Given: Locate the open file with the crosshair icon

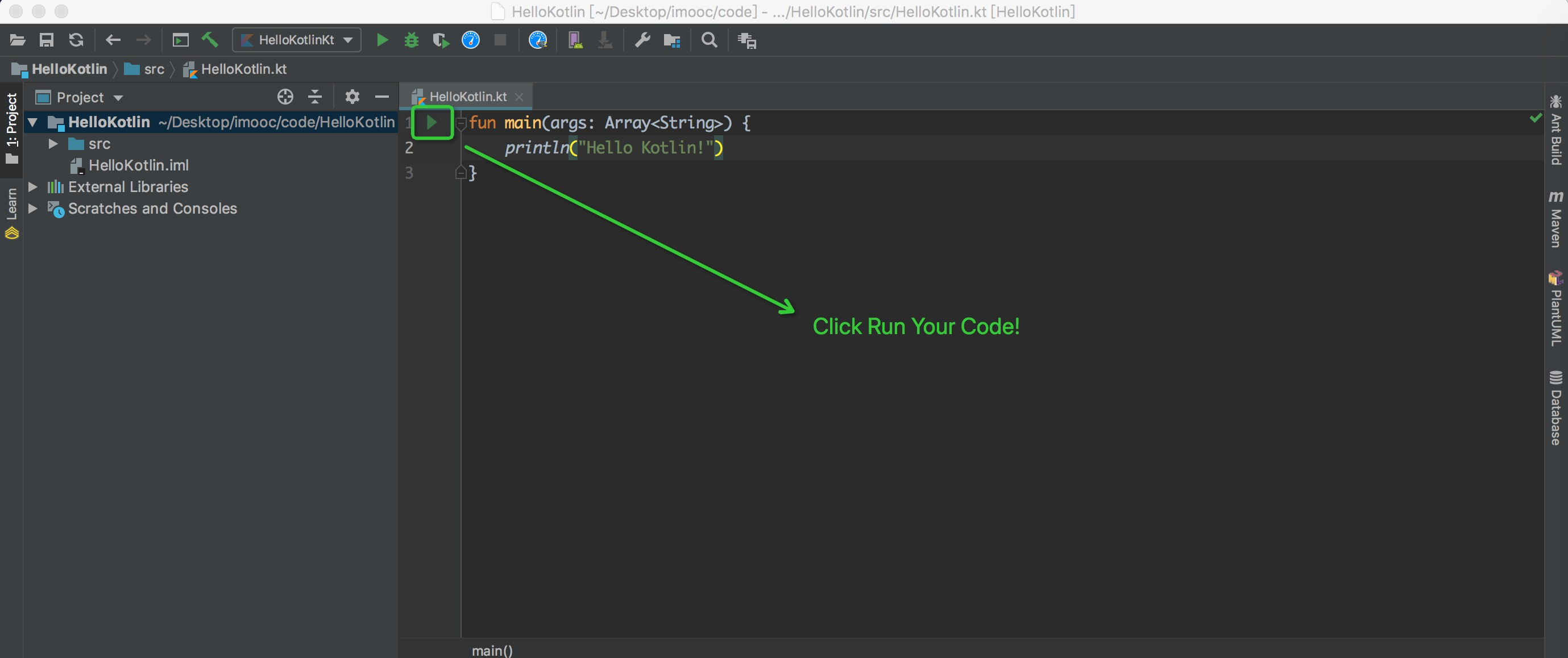Looking at the screenshot, I should (285, 97).
